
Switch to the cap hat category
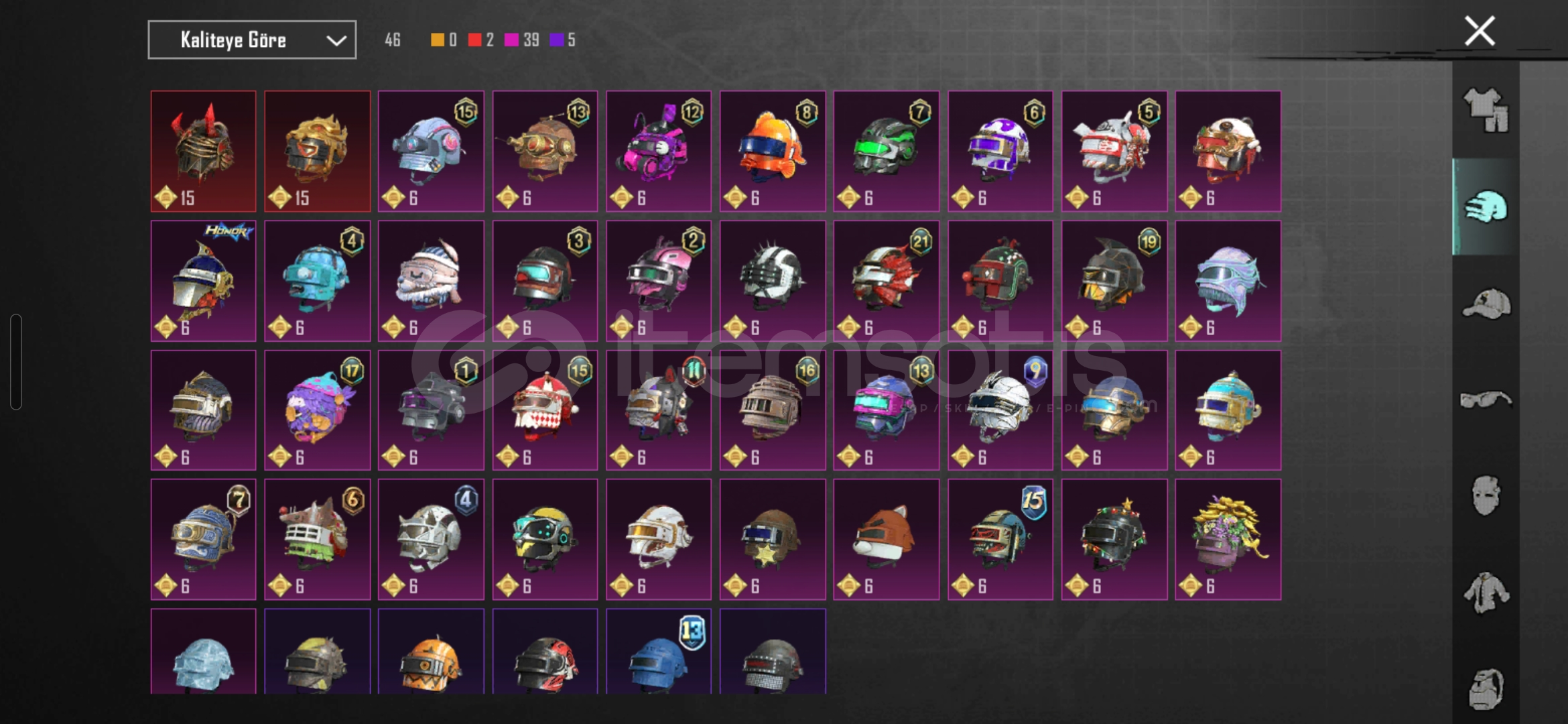pos(1486,304)
